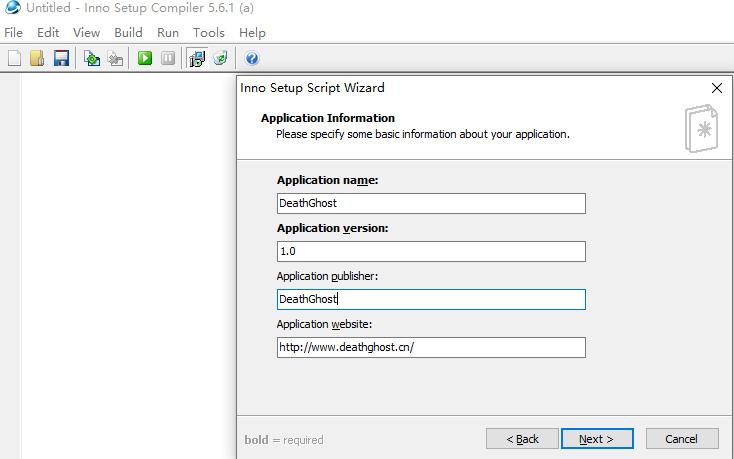Viewport: 734px width, 459px height.
Task: Cancel the Script Wizard
Action: [682, 439]
